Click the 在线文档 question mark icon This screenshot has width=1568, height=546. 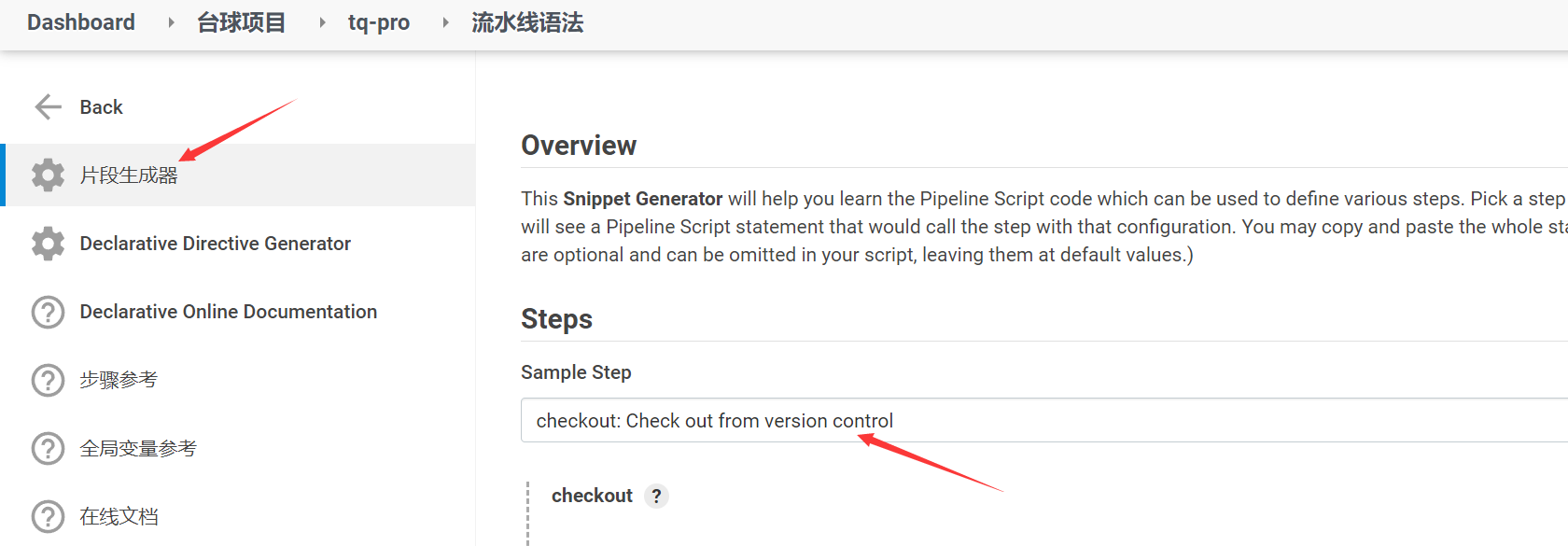click(48, 516)
